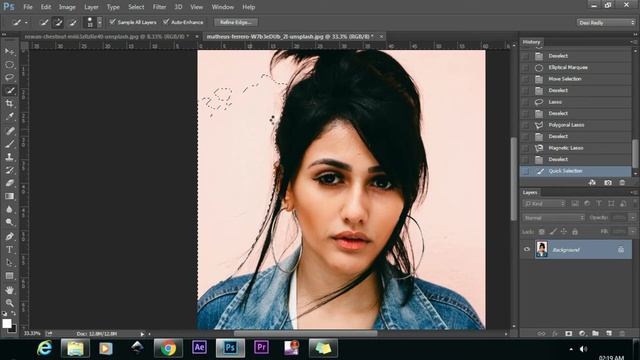This screenshot has width=640, height=360.
Task: Open the Opacity slider dropdown
Action: tap(633, 218)
